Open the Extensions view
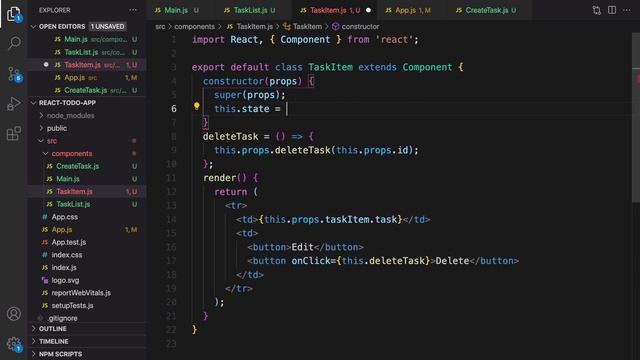Image resolution: width=640 pixels, height=360 pixels. 14,133
